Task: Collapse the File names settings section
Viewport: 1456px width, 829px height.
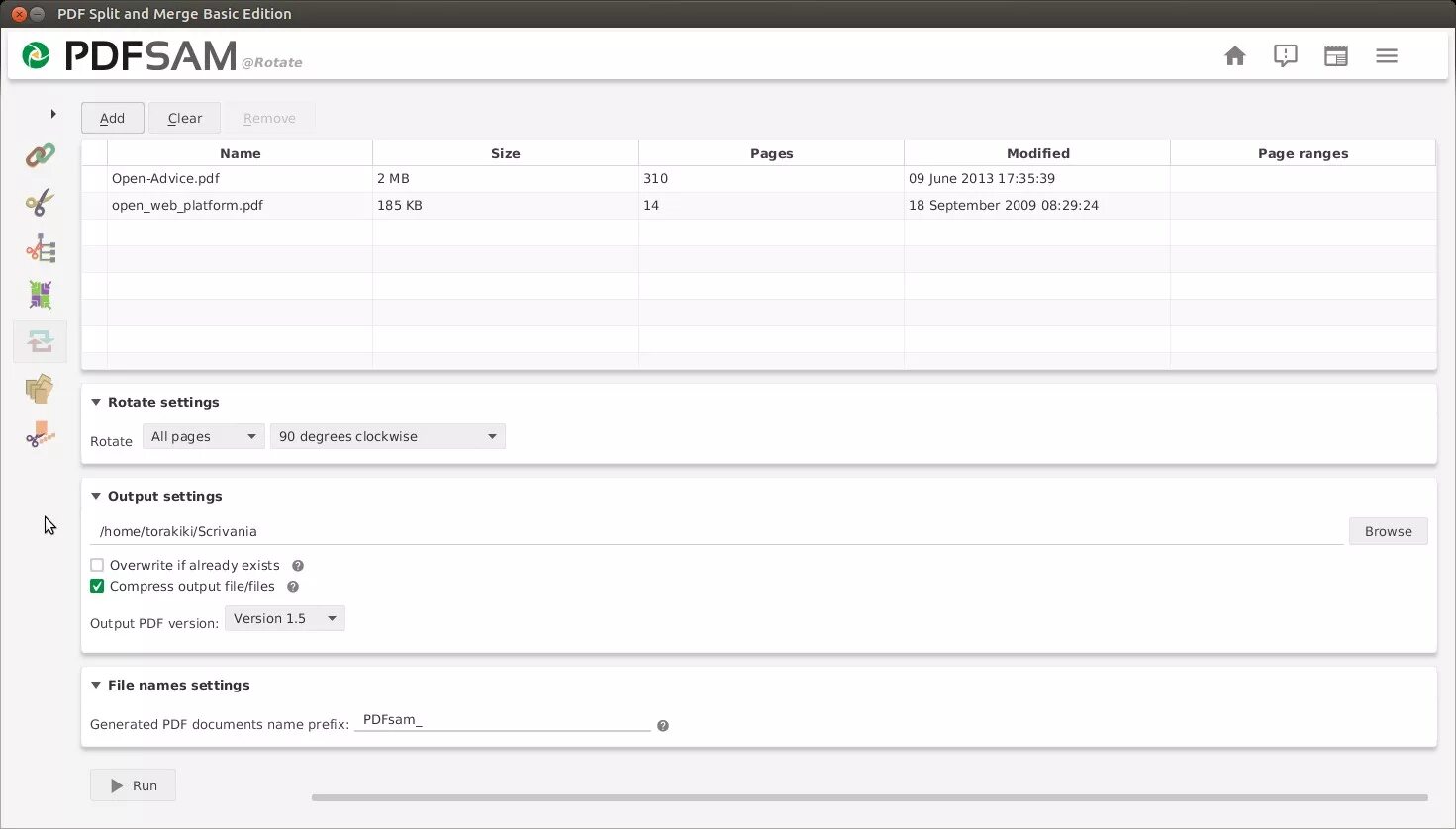Action: pos(96,685)
